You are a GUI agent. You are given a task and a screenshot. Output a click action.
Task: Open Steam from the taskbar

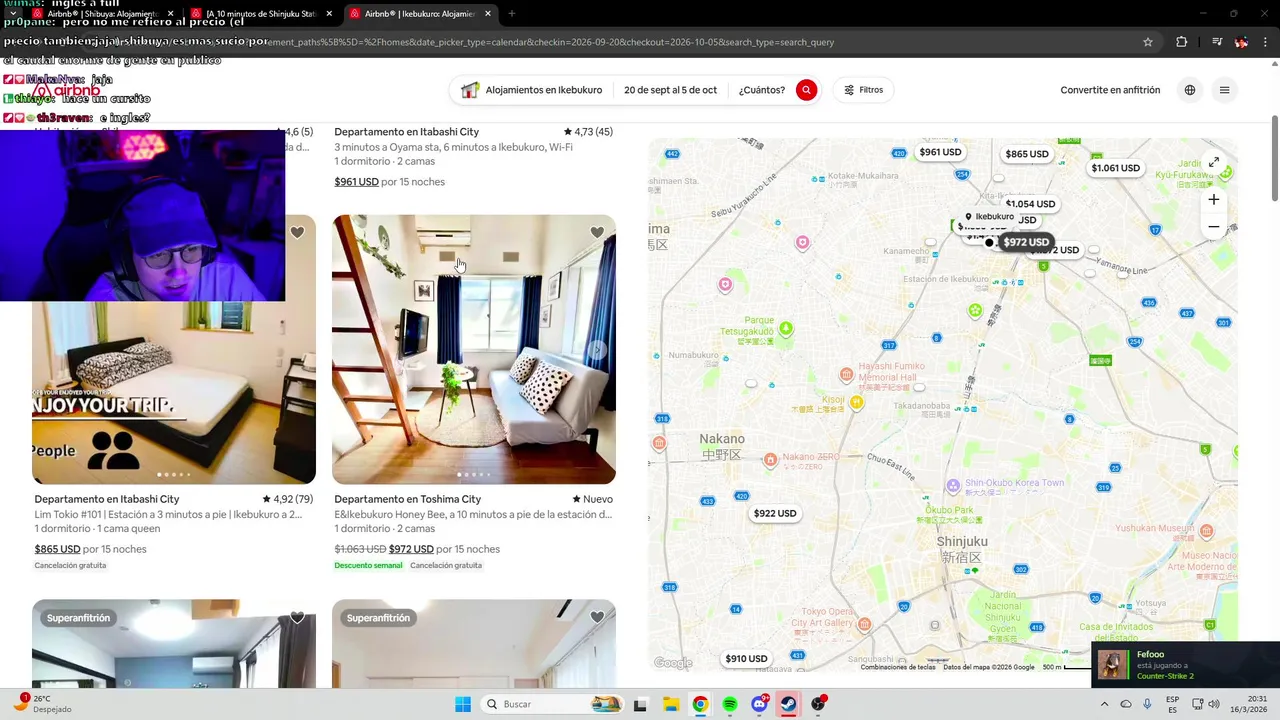(789, 704)
